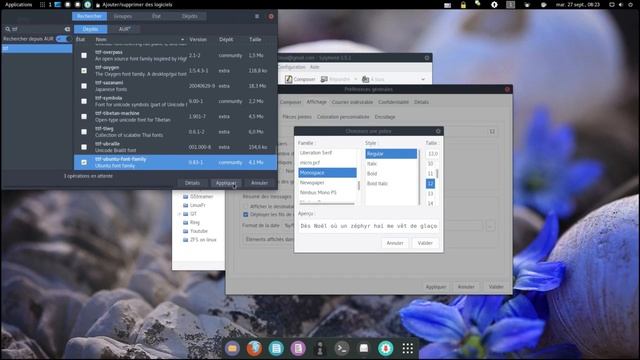Expand the Qt folder tree node

tap(179, 214)
